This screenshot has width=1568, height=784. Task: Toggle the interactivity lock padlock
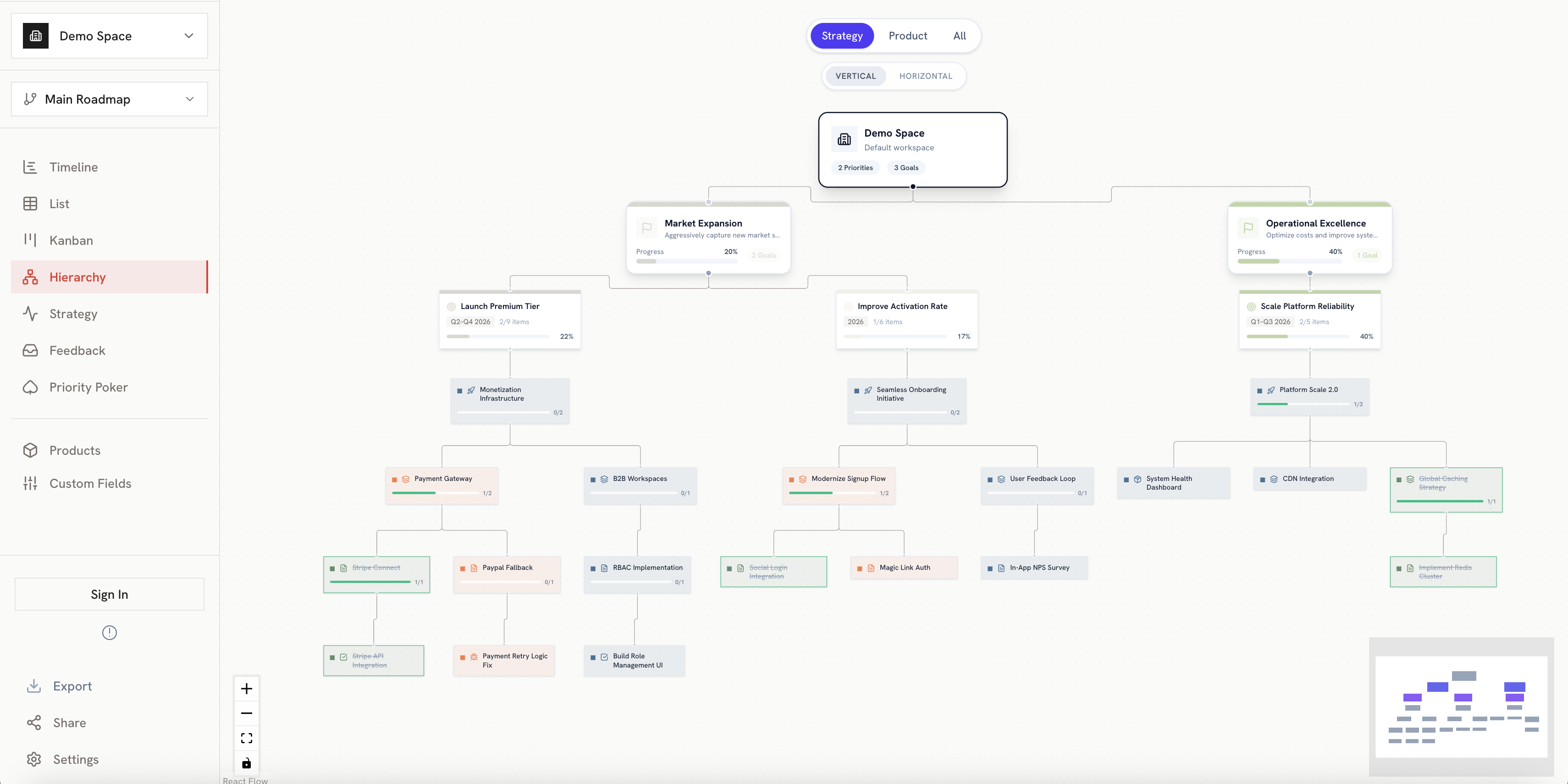tap(247, 762)
